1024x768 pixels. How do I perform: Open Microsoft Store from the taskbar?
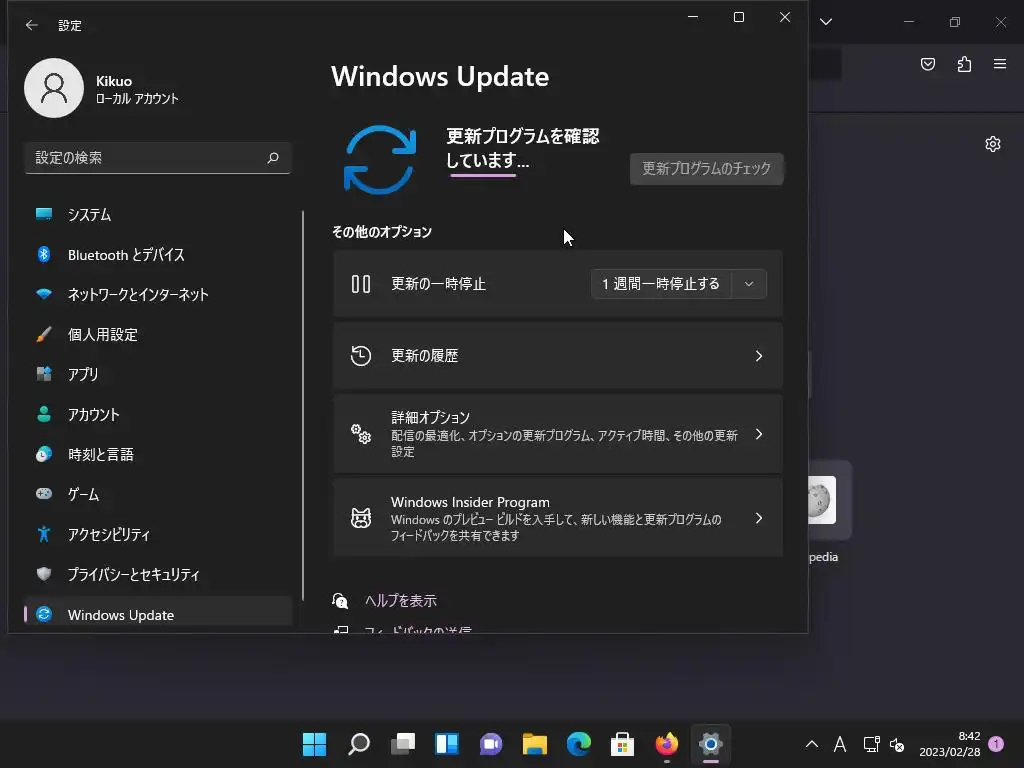pyautogui.click(x=622, y=744)
